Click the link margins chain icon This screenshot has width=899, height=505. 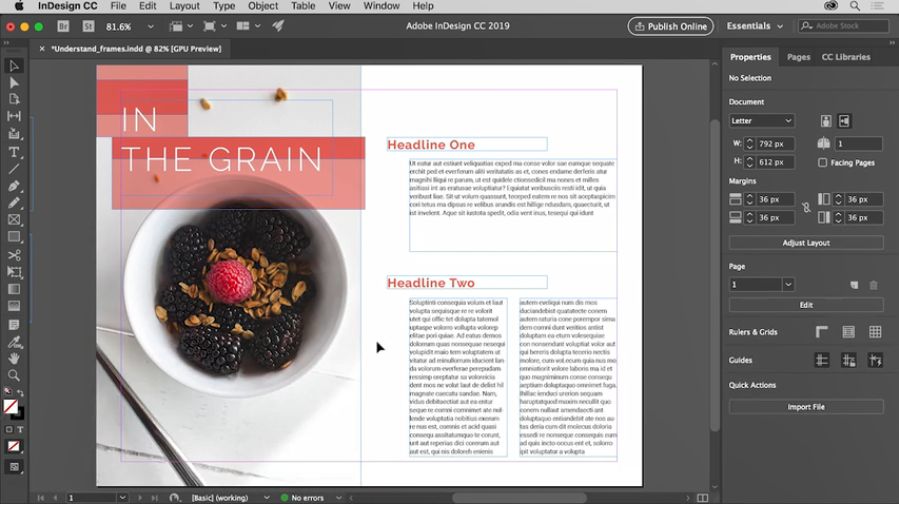pyautogui.click(x=806, y=208)
